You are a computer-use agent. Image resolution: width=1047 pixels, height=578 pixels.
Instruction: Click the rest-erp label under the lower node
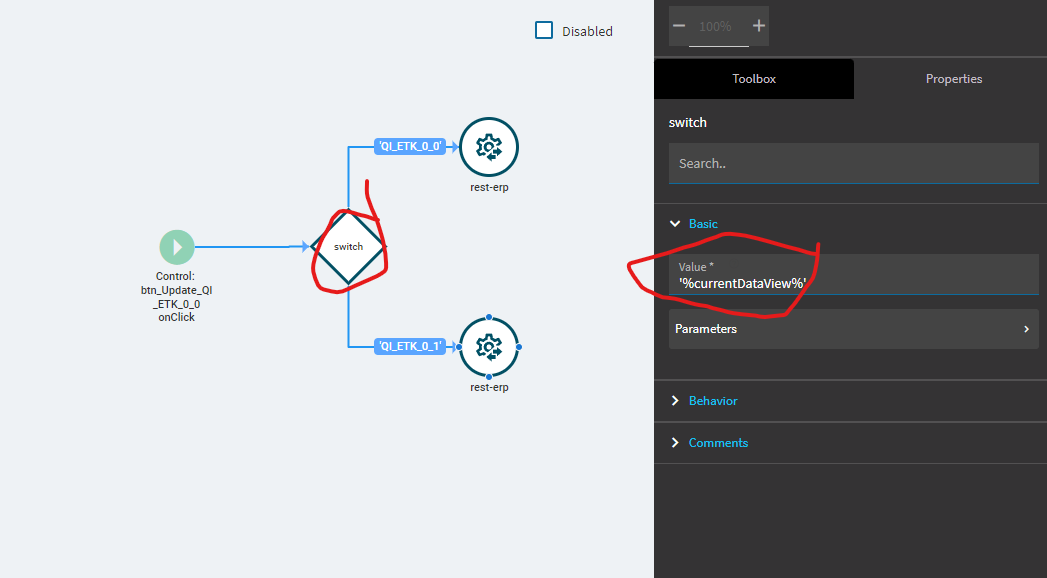489,387
